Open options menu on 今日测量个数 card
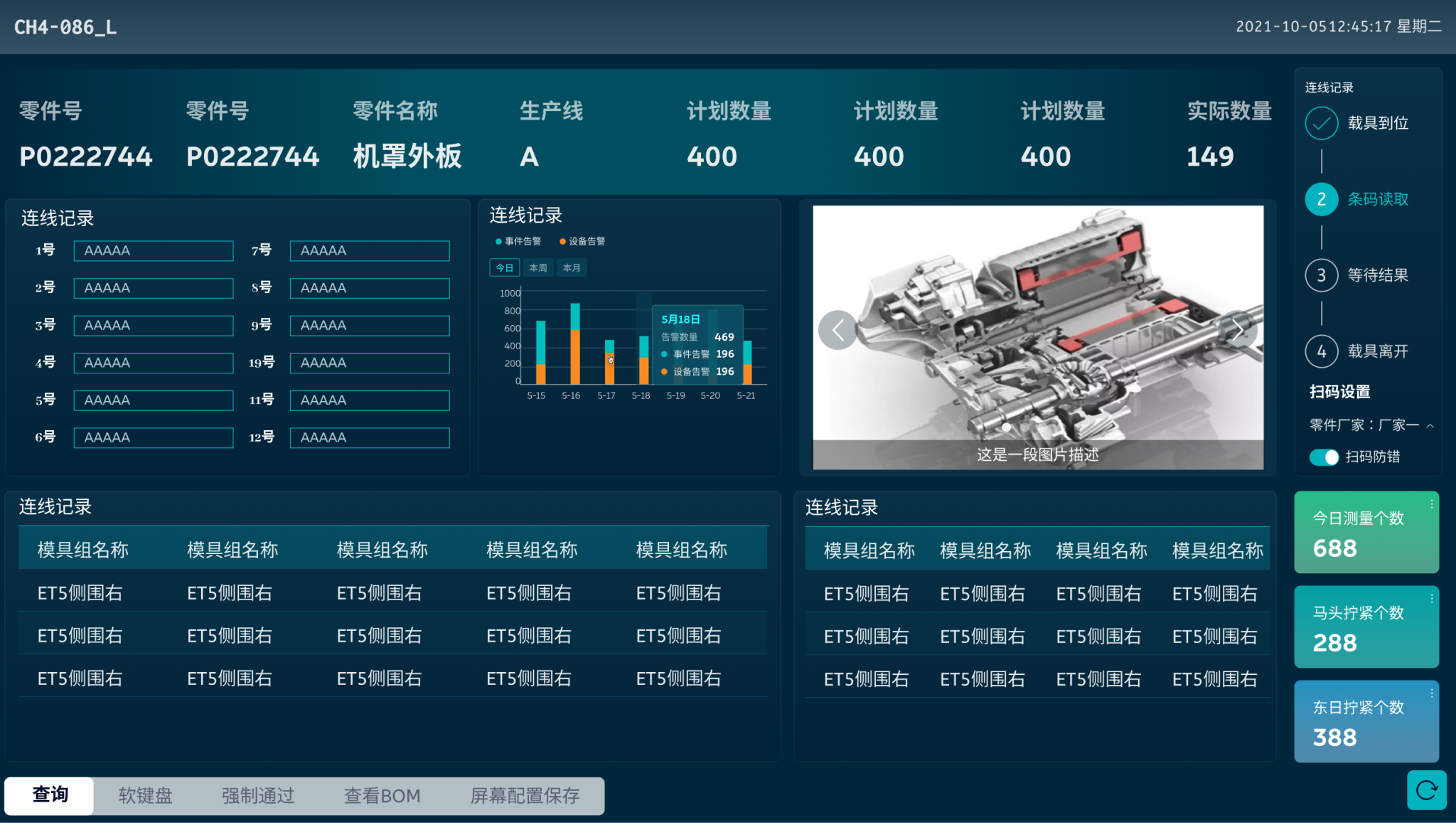 [1431, 504]
